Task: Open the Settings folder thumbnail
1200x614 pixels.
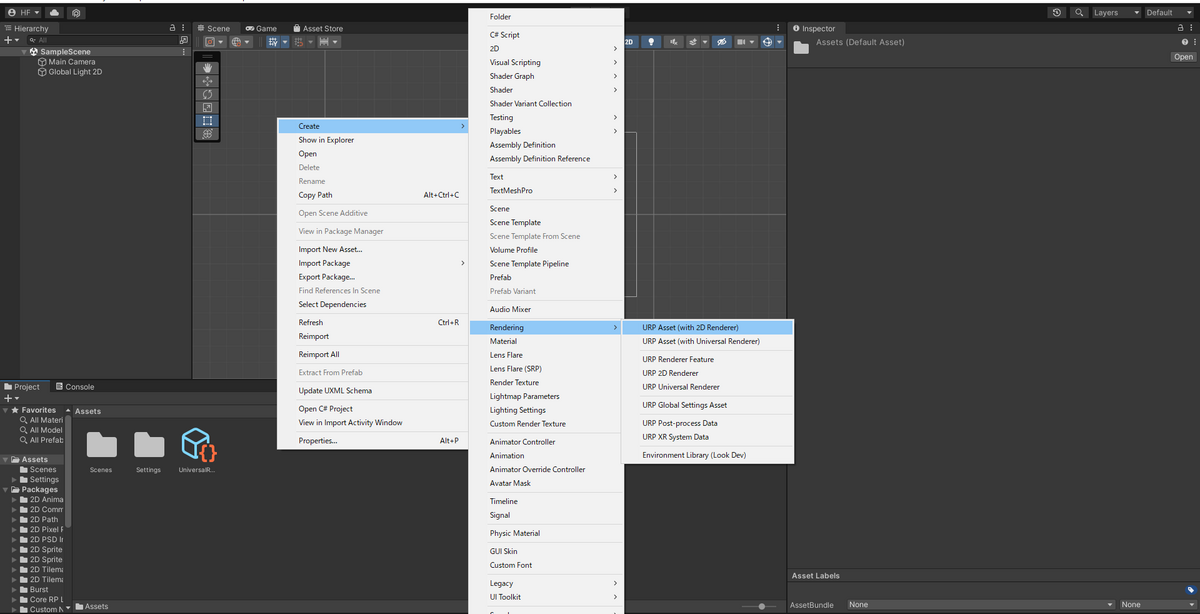Action: tap(149, 444)
